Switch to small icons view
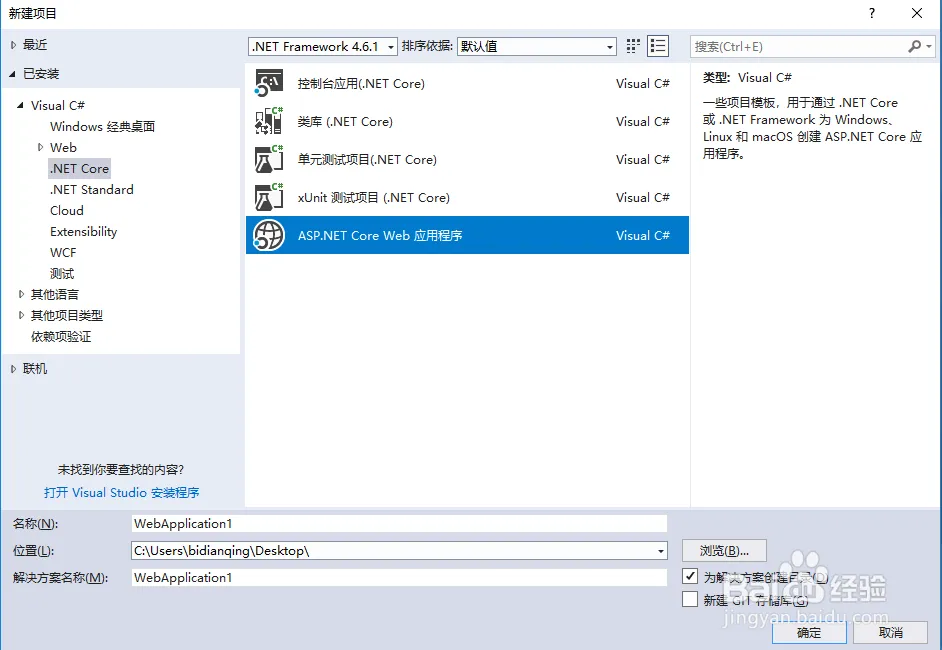Screen dimensions: 942x650 (633, 46)
